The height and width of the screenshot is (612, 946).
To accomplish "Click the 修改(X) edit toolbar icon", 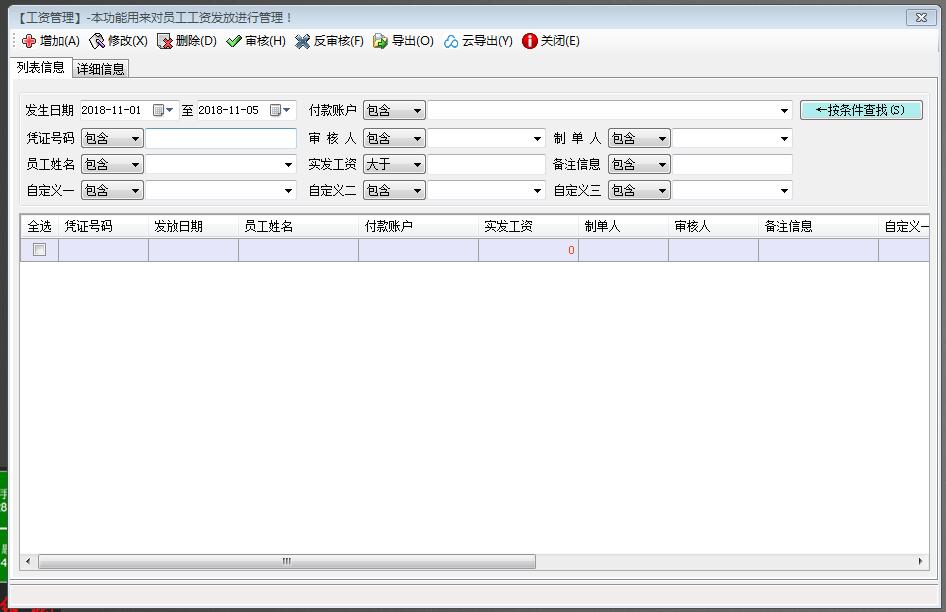I will pyautogui.click(x=97, y=41).
